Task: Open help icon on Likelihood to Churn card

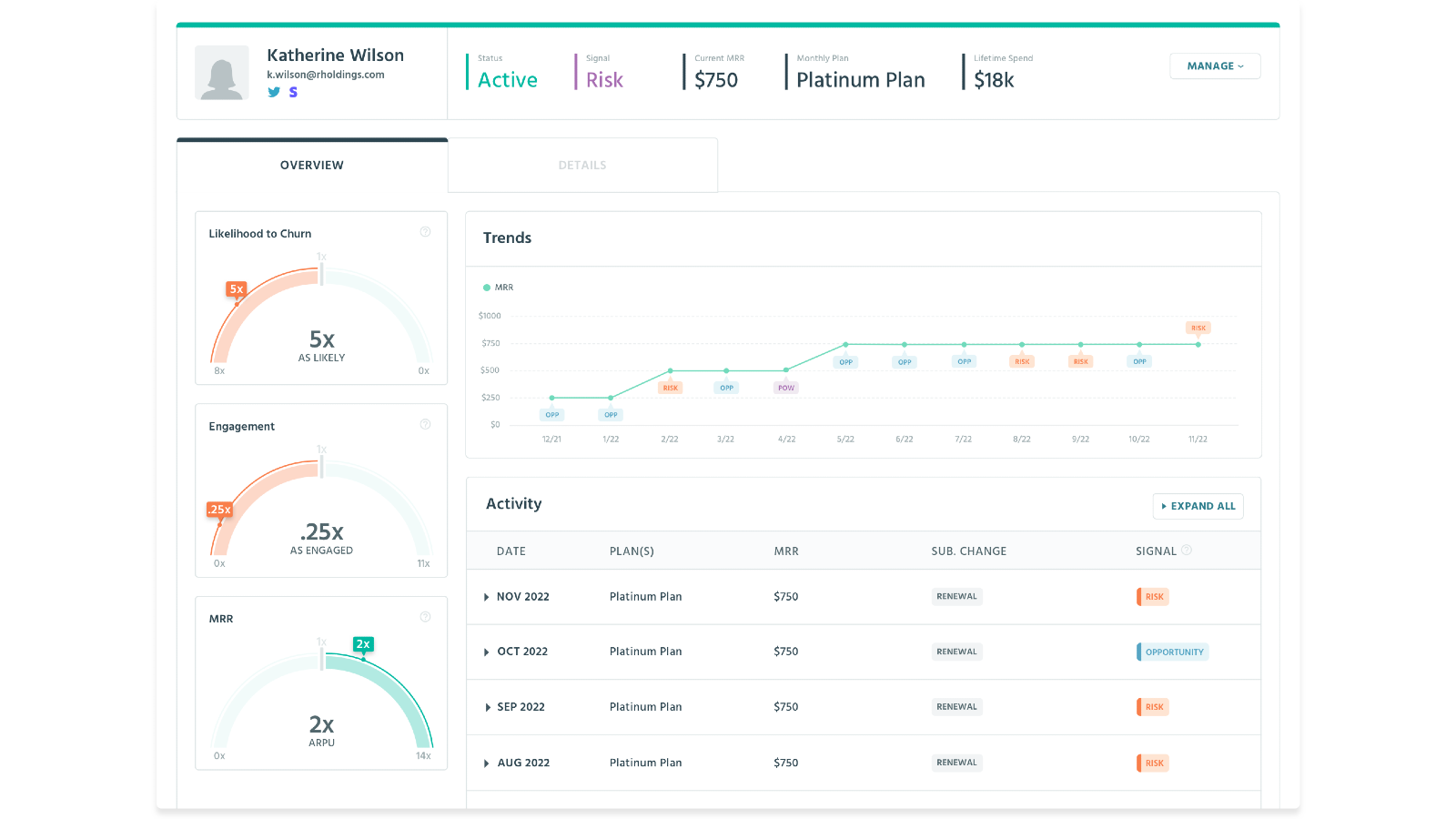Action: point(425,232)
